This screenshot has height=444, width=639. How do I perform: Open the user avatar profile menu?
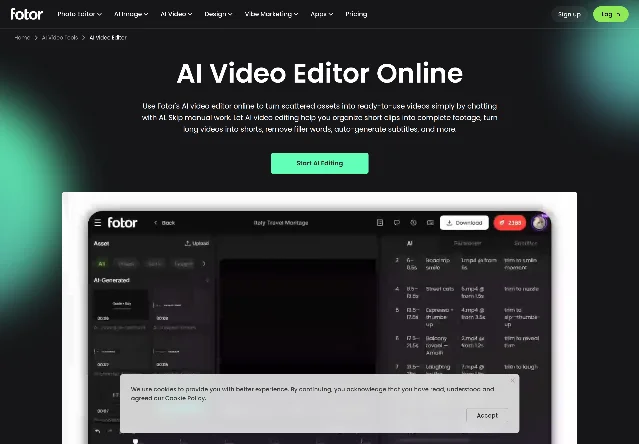(539, 223)
